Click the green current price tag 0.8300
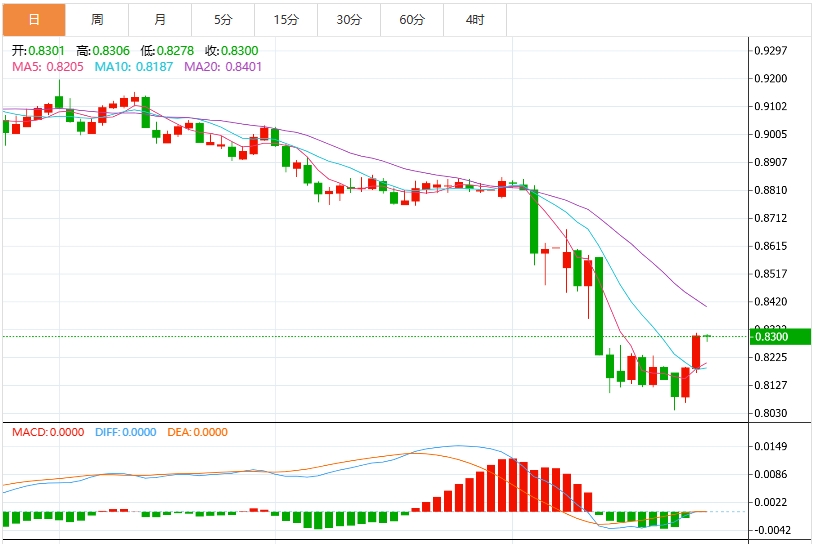Viewport: 817px width, 544px height. pos(780,337)
